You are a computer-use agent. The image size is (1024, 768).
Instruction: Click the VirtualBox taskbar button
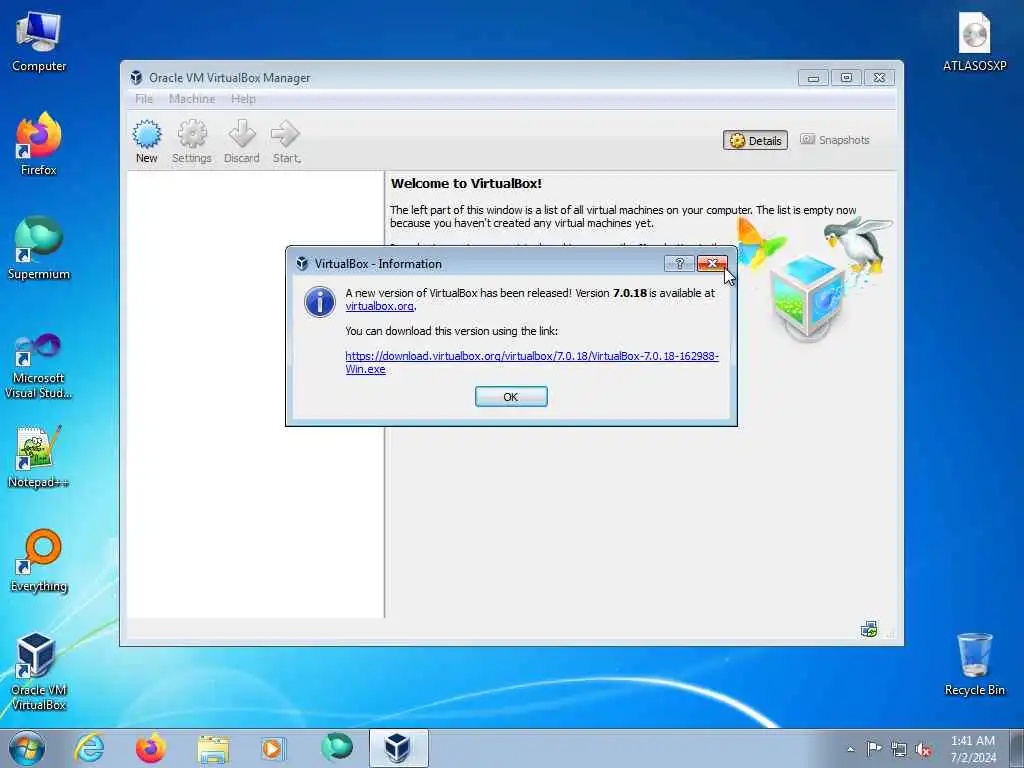398,748
